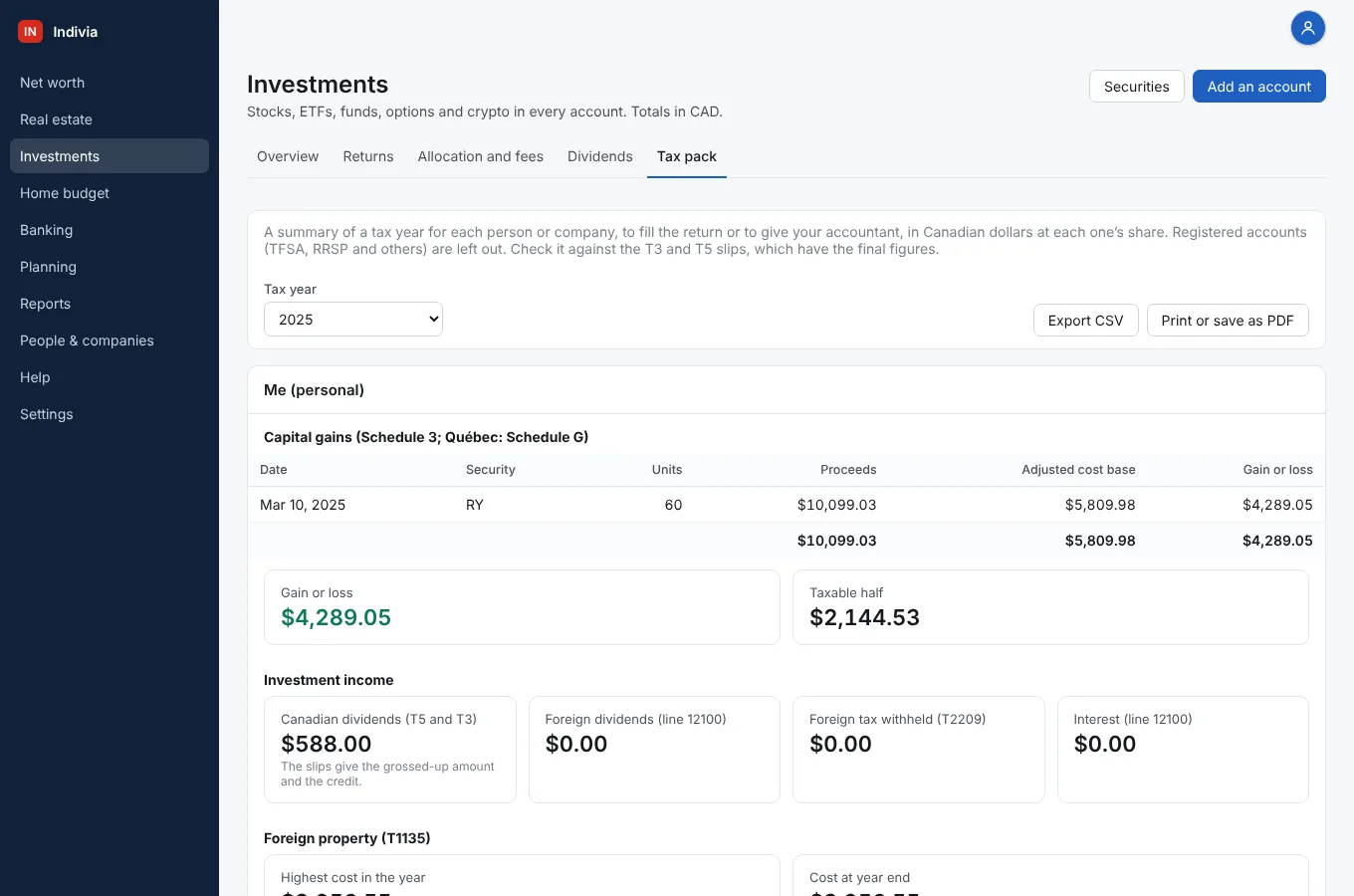Go to Net worth in sidebar
Screen dimensions: 1354x896
tap(110, 83)
